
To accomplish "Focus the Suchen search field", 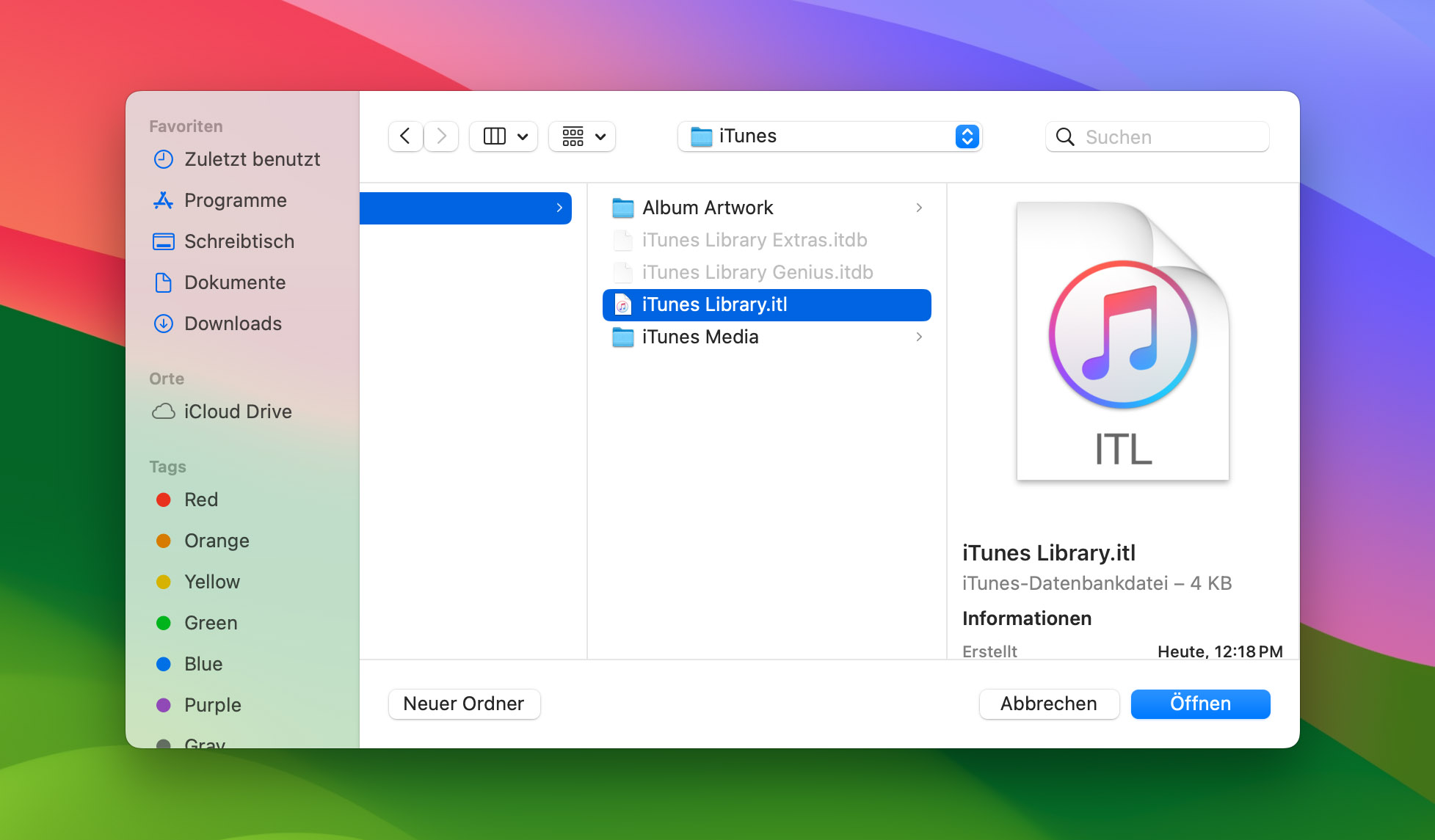I will [x=1158, y=136].
